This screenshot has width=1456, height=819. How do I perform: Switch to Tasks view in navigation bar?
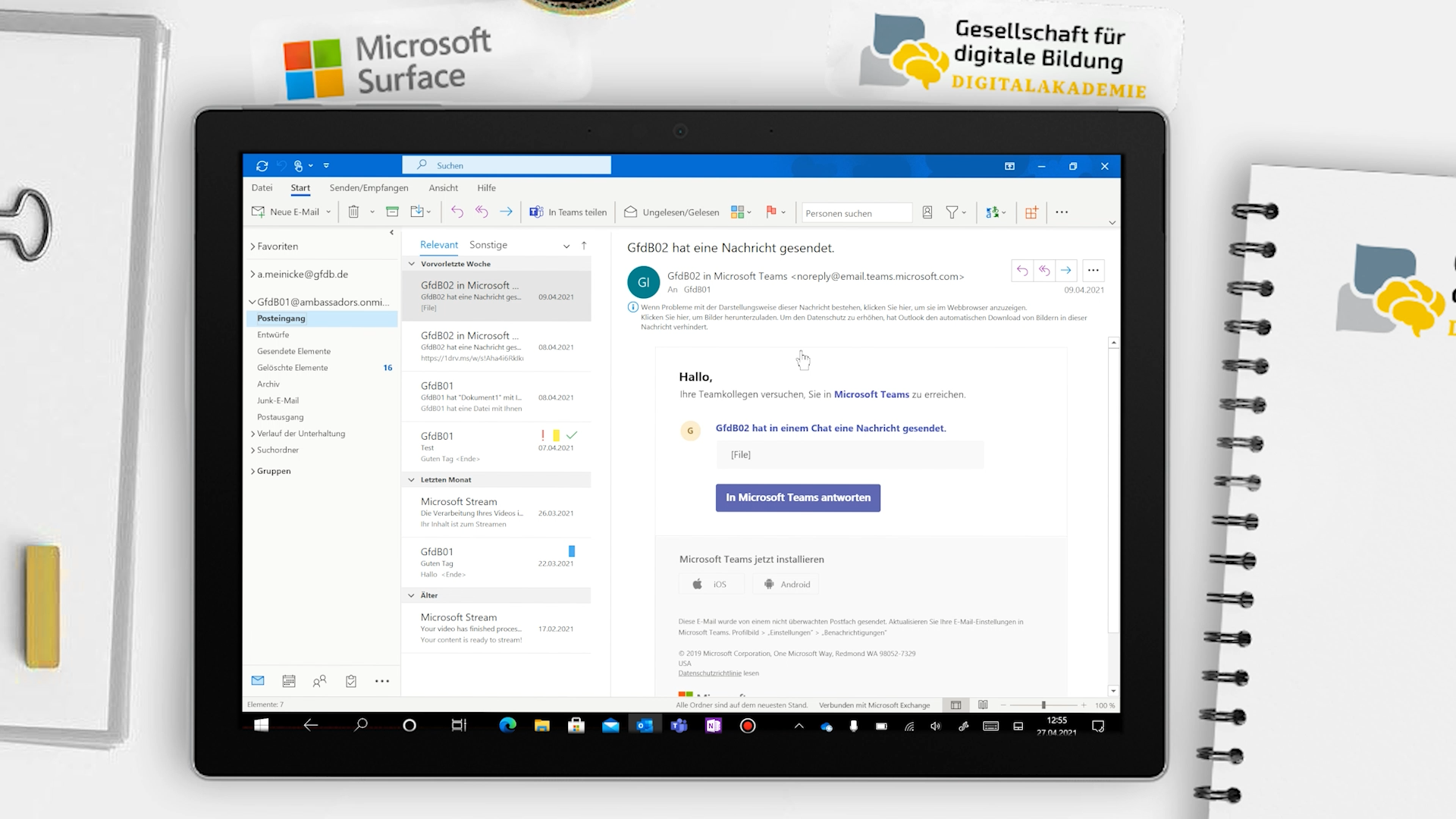point(351,681)
